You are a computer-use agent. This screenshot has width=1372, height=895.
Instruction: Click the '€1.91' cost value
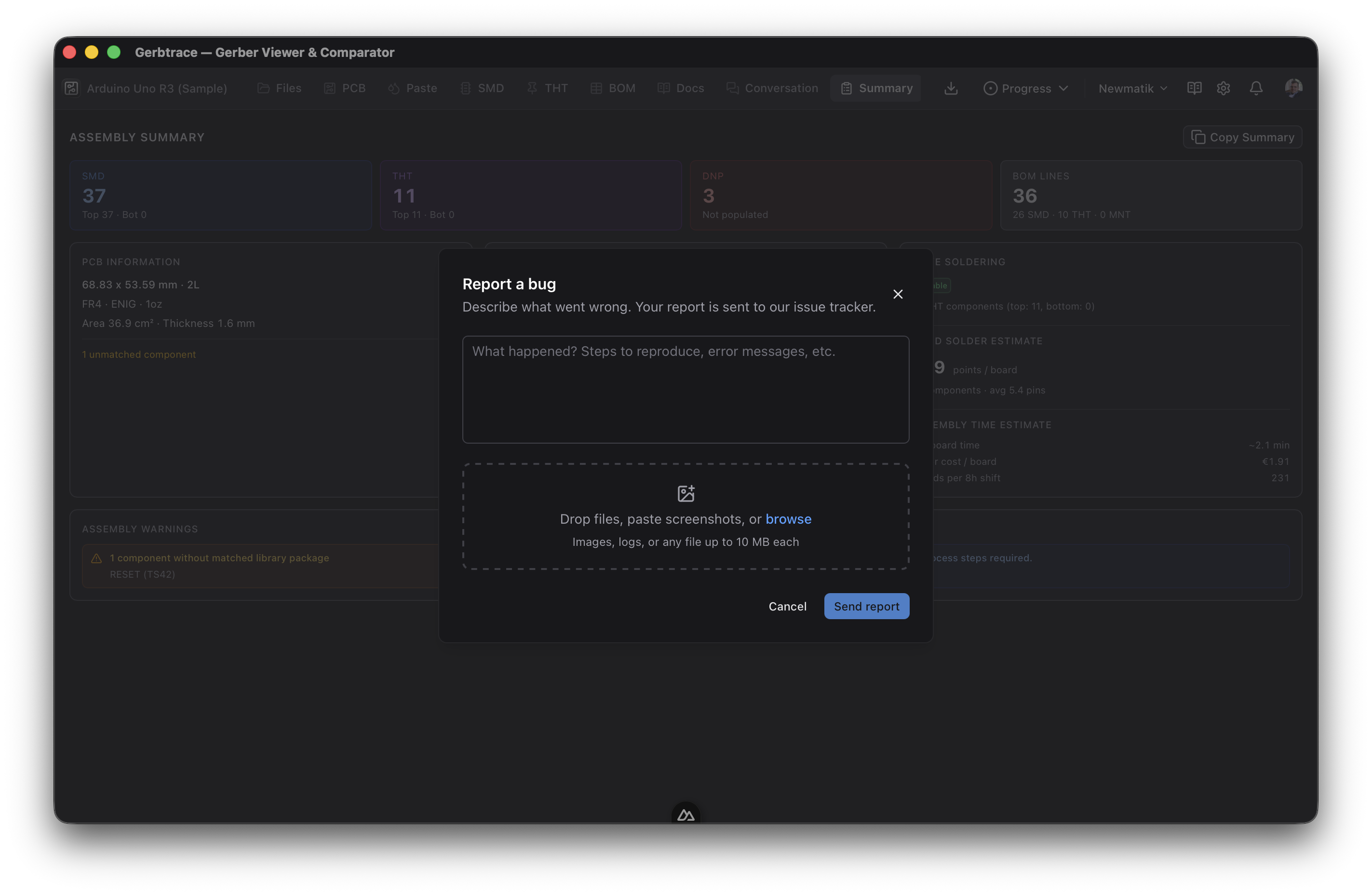[x=1275, y=461]
